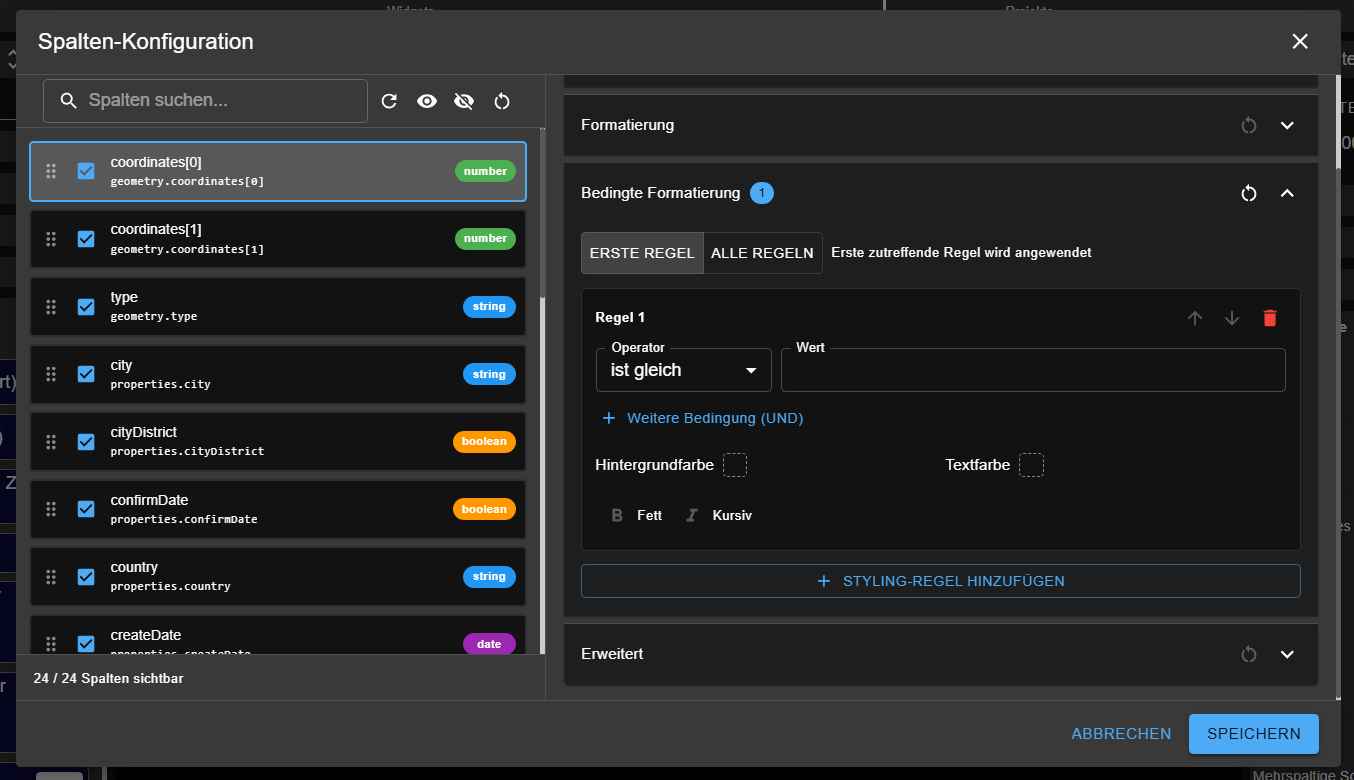Viewport: 1354px width, 780px height.
Task: Click the refresh columns icon
Action: pos(390,101)
